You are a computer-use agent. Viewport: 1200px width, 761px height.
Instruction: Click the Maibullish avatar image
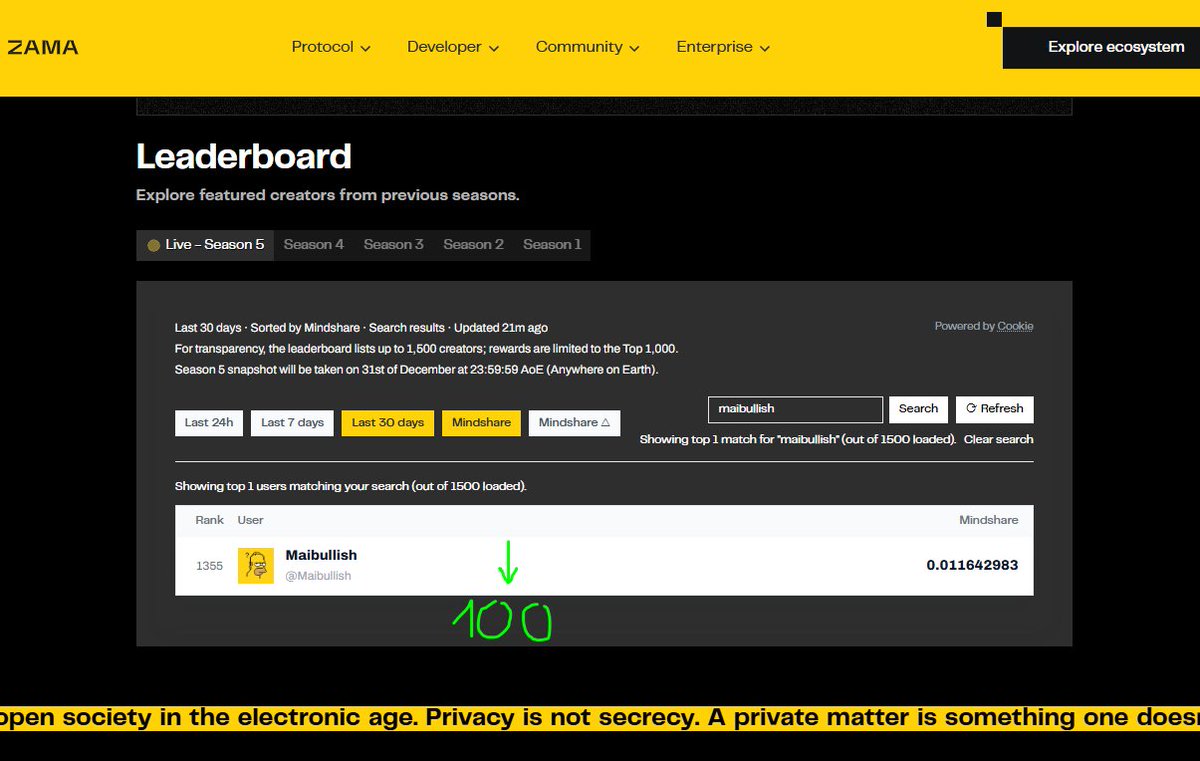[x=256, y=566]
